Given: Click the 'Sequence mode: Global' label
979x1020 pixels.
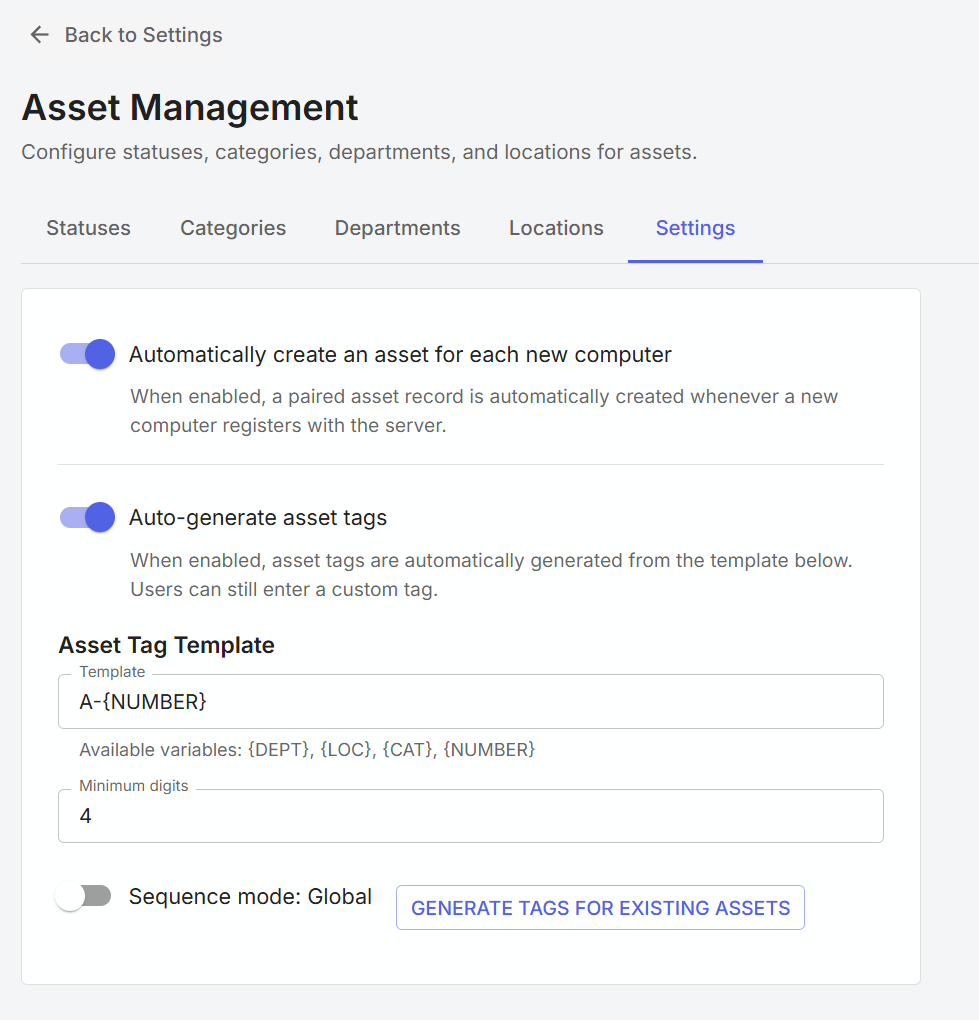Looking at the screenshot, I should [x=250, y=897].
